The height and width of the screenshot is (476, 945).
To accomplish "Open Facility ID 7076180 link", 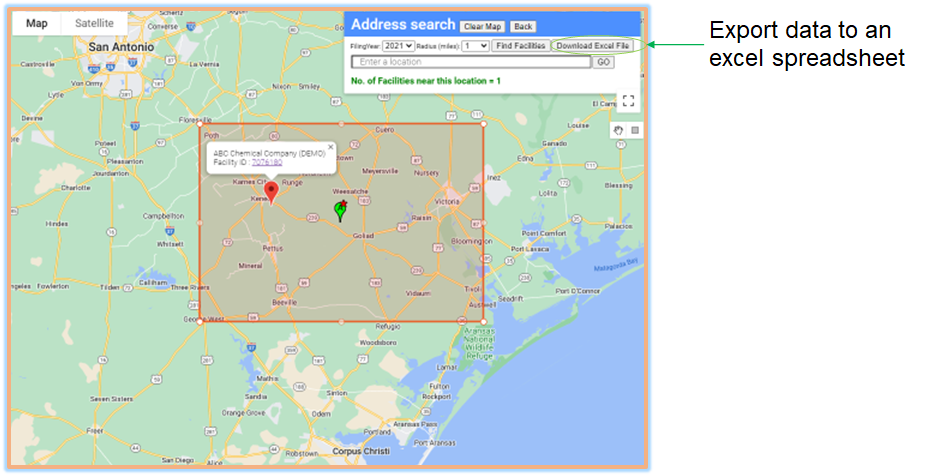I will tap(266, 162).
